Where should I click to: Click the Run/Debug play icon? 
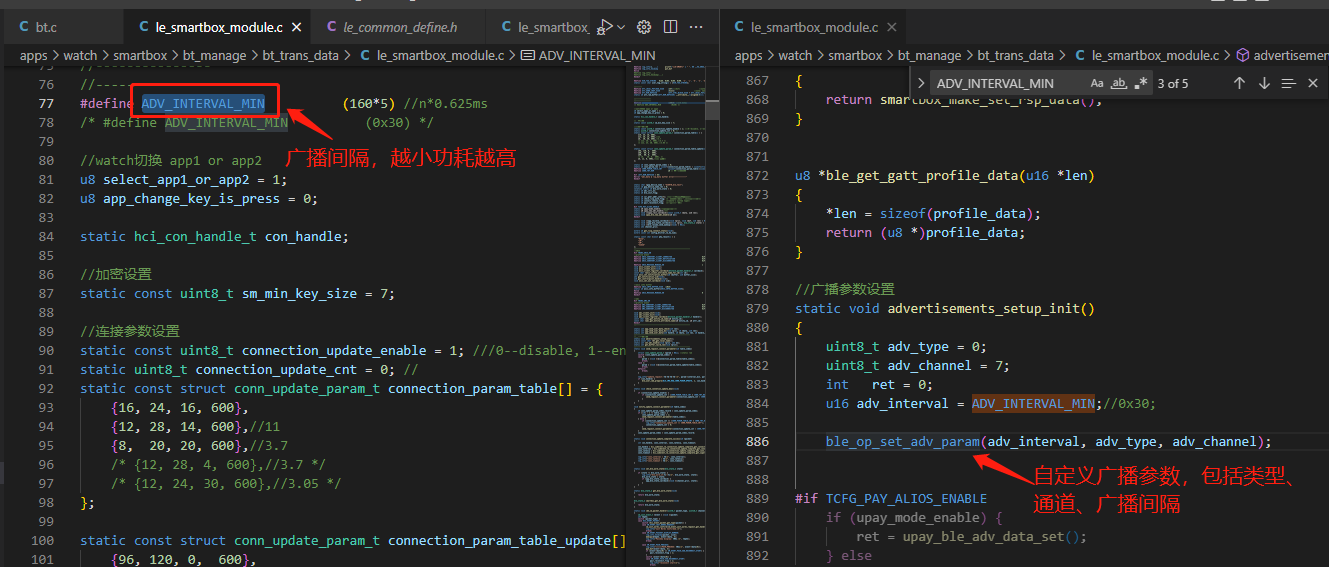click(x=605, y=27)
